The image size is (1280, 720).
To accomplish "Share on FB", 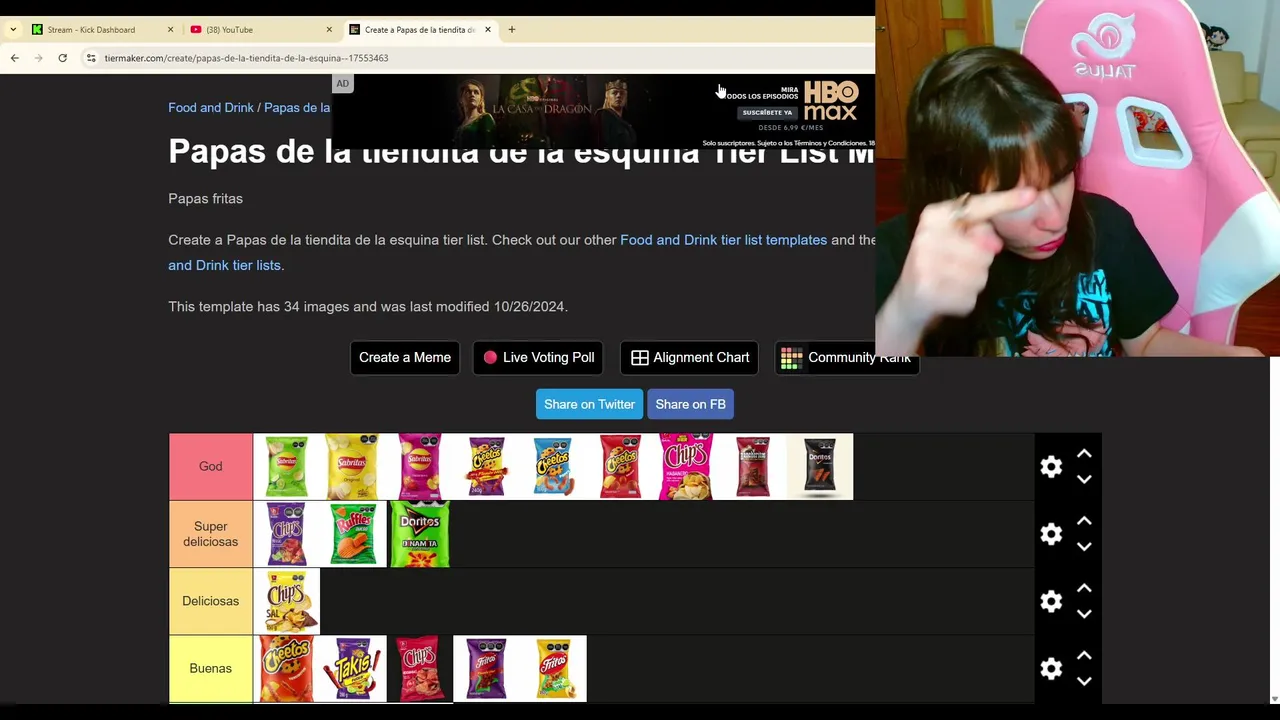I will click(x=690, y=404).
